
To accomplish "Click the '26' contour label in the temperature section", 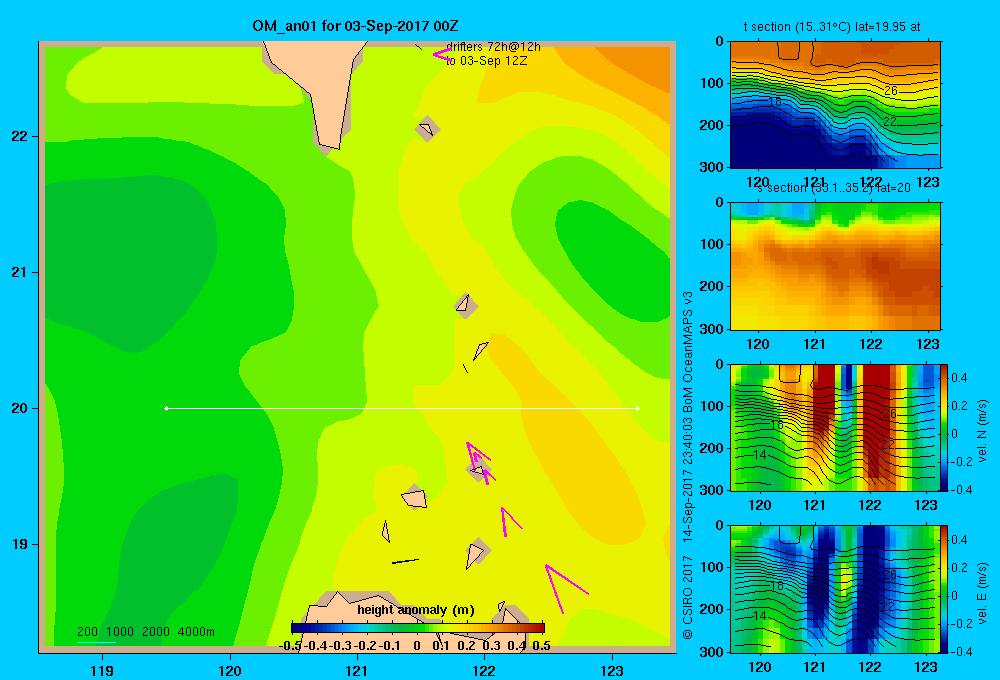I will point(890,91).
